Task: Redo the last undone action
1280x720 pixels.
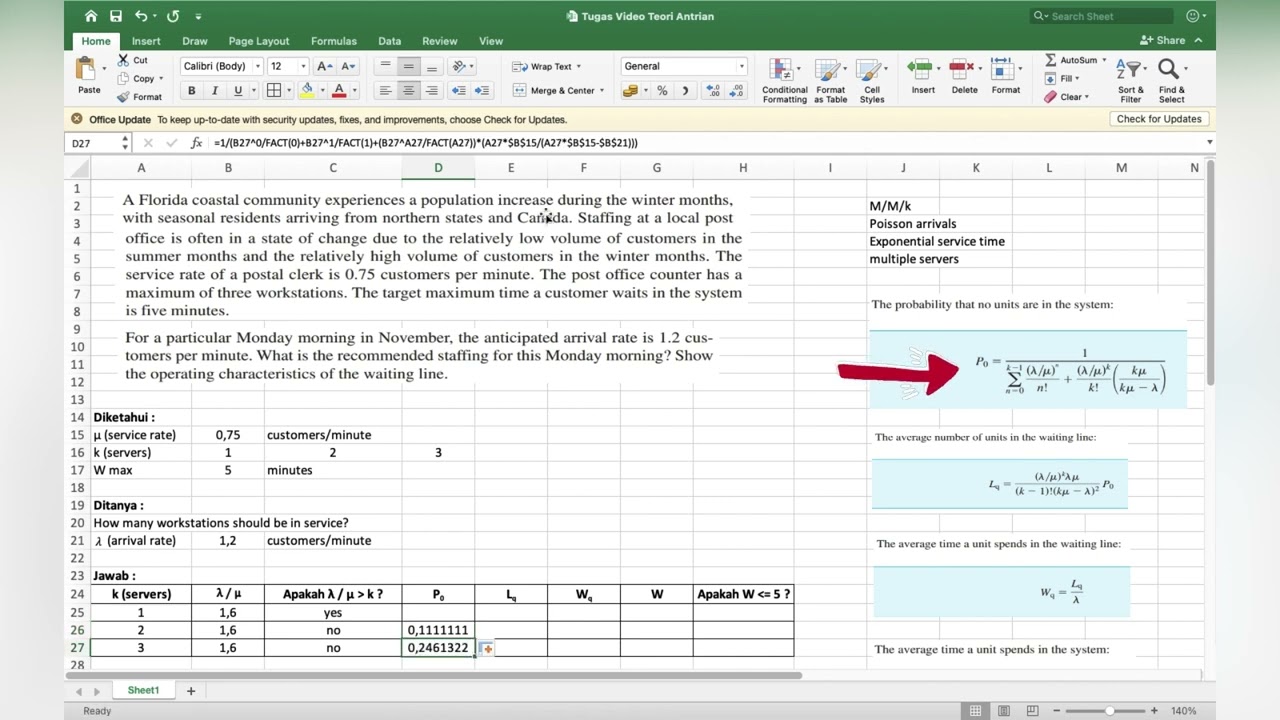Action: [173, 16]
